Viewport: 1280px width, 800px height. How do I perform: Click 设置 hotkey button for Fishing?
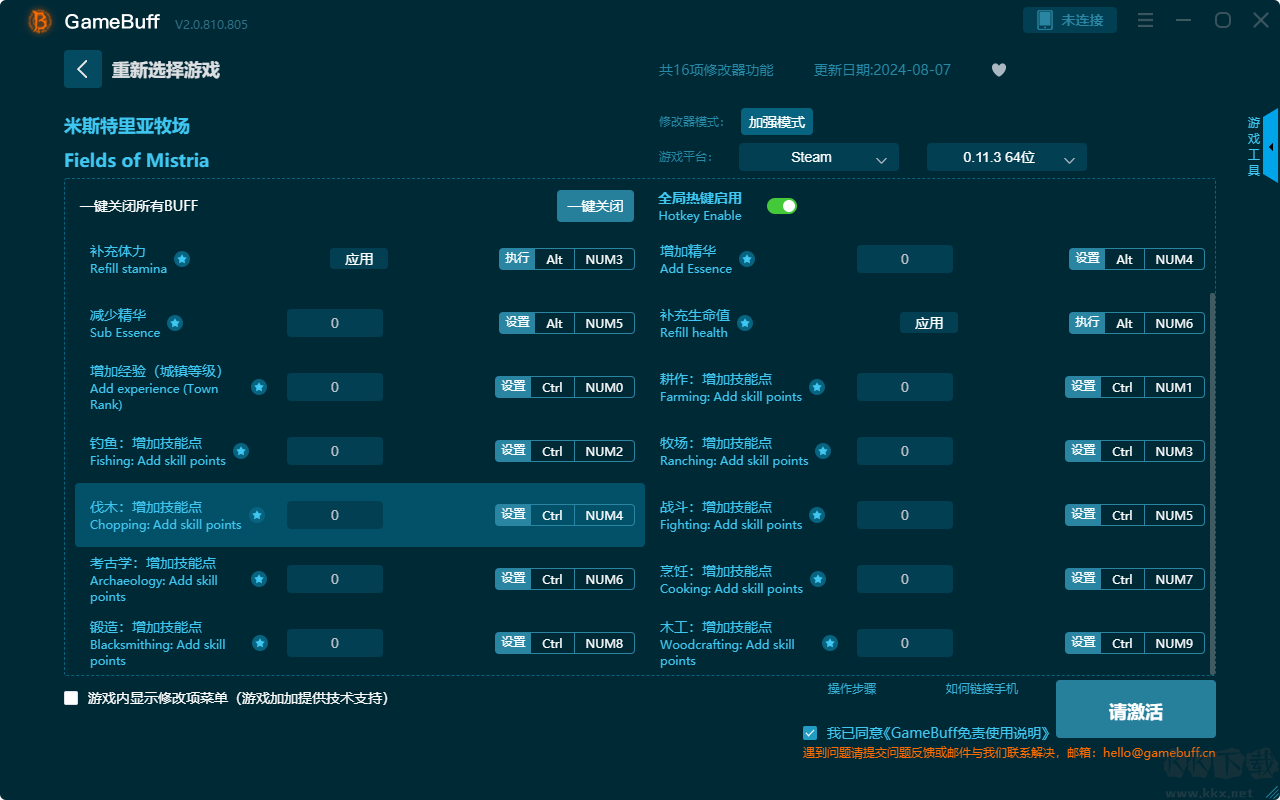pyautogui.click(x=513, y=451)
